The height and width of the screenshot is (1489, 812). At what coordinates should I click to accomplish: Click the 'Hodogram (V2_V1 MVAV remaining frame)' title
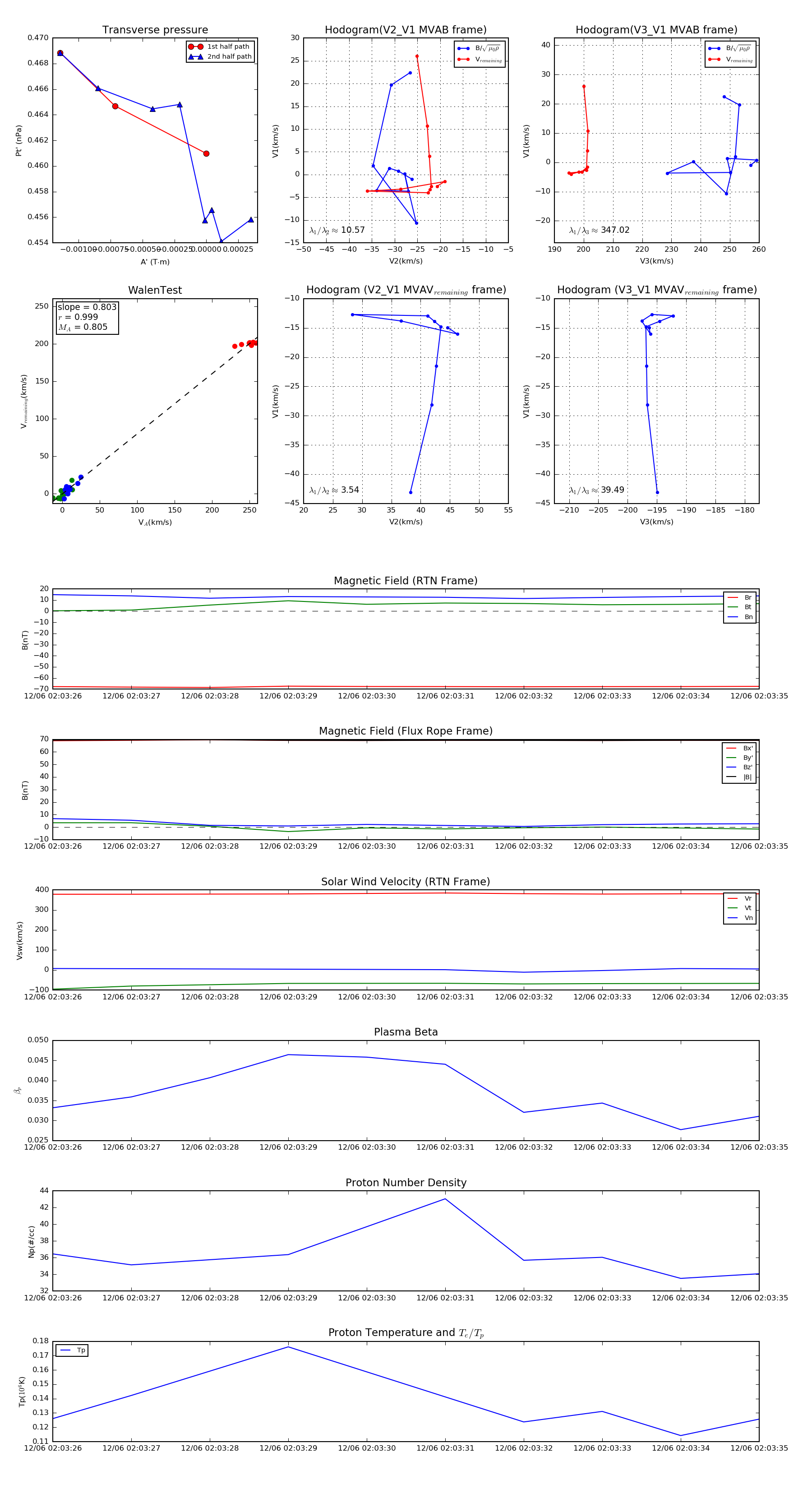click(406, 290)
